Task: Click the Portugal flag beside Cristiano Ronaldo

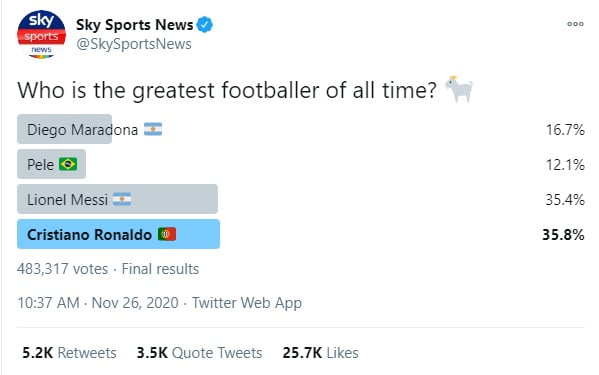Action: 167,234
